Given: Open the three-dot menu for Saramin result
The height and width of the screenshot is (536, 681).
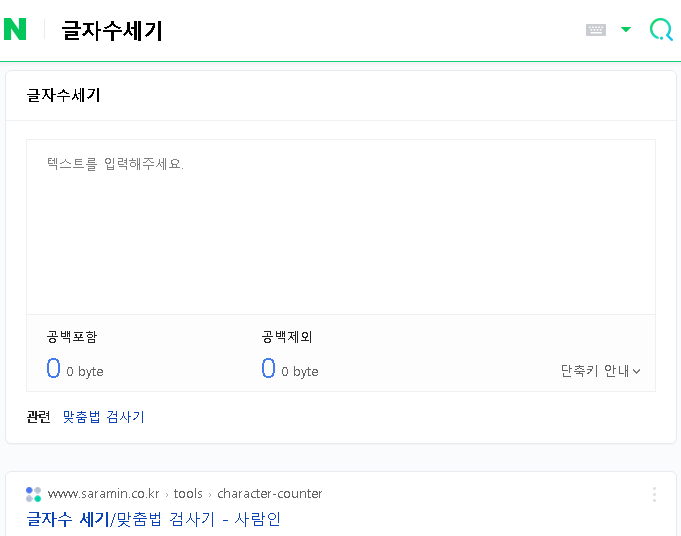Looking at the screenshot, I should click(654, 495).
